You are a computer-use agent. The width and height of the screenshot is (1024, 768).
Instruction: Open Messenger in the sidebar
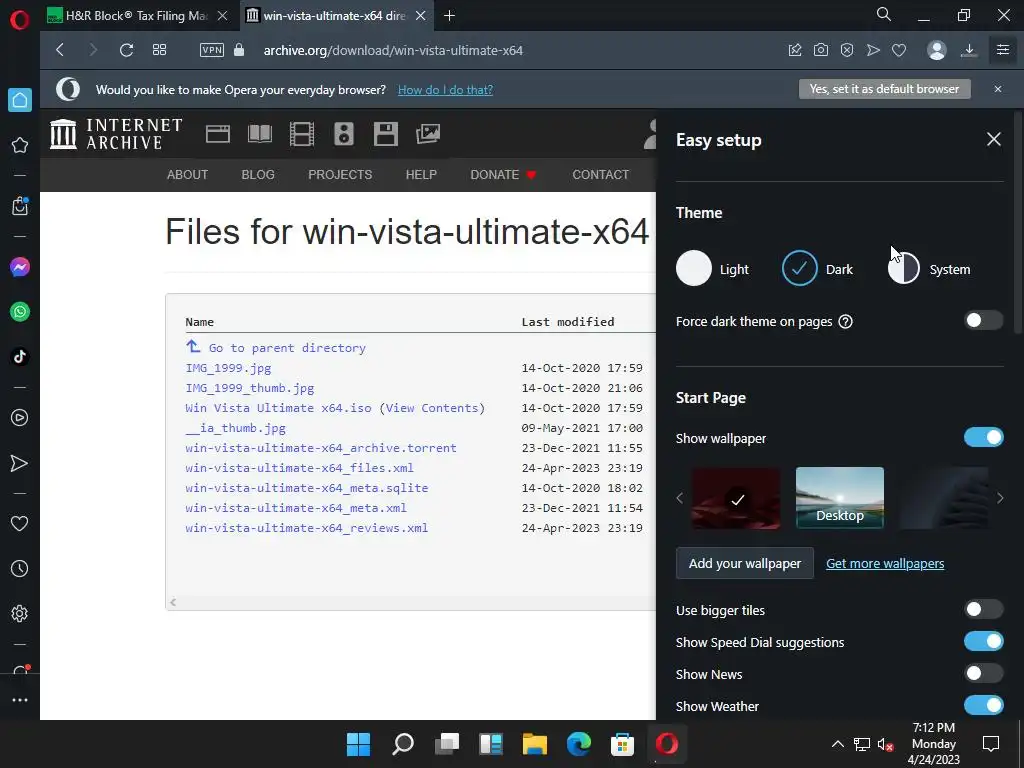20,267
